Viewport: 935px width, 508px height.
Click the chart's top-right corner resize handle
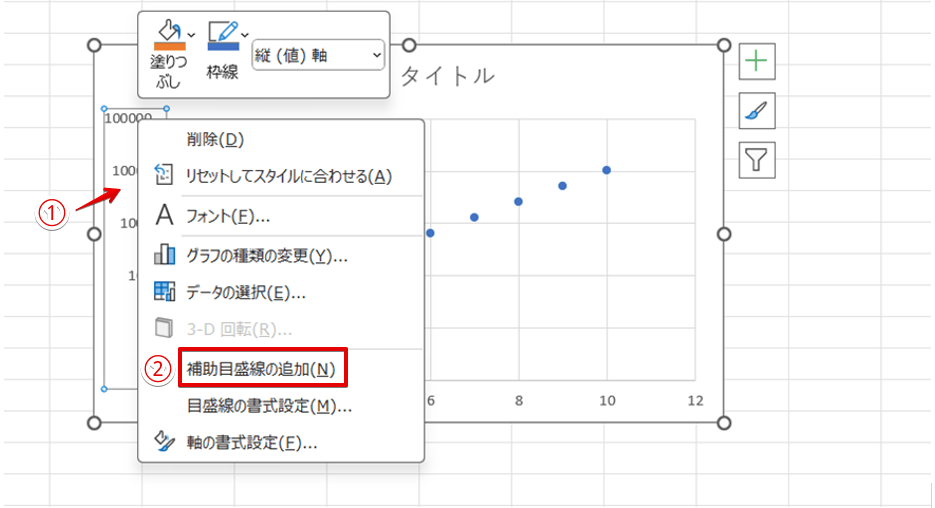[723, 45]
